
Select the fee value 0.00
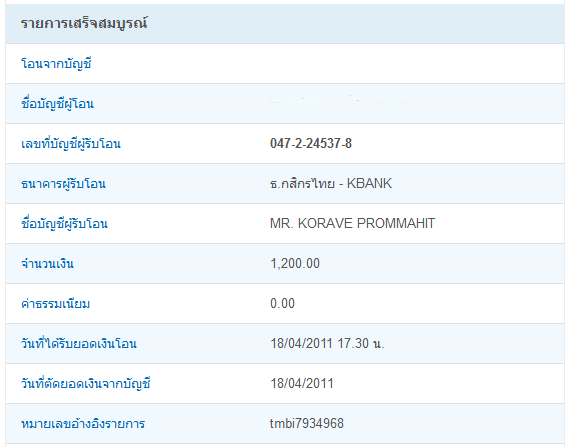point(282,303)
